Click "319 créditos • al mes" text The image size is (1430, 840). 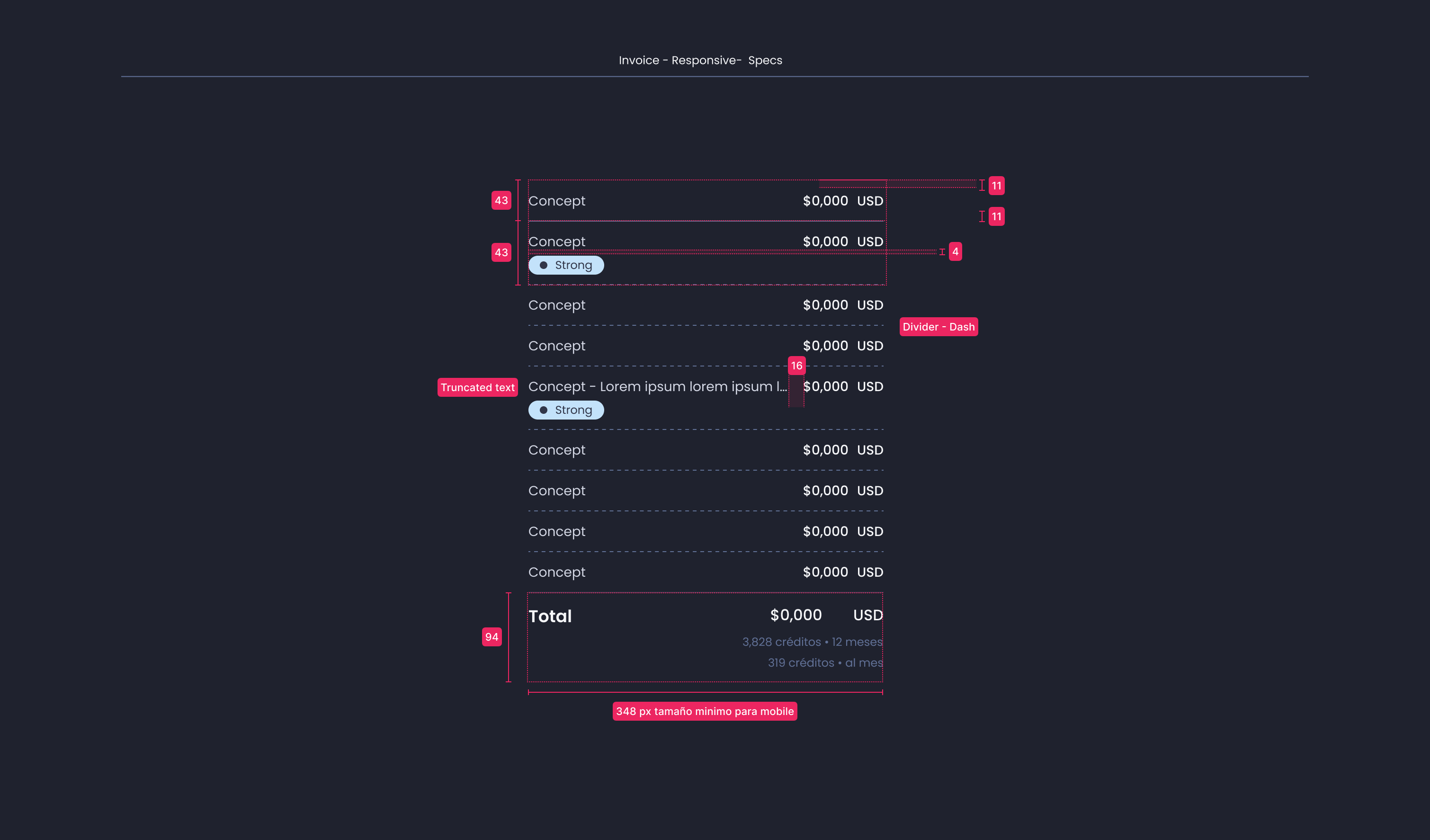point(825,662)
